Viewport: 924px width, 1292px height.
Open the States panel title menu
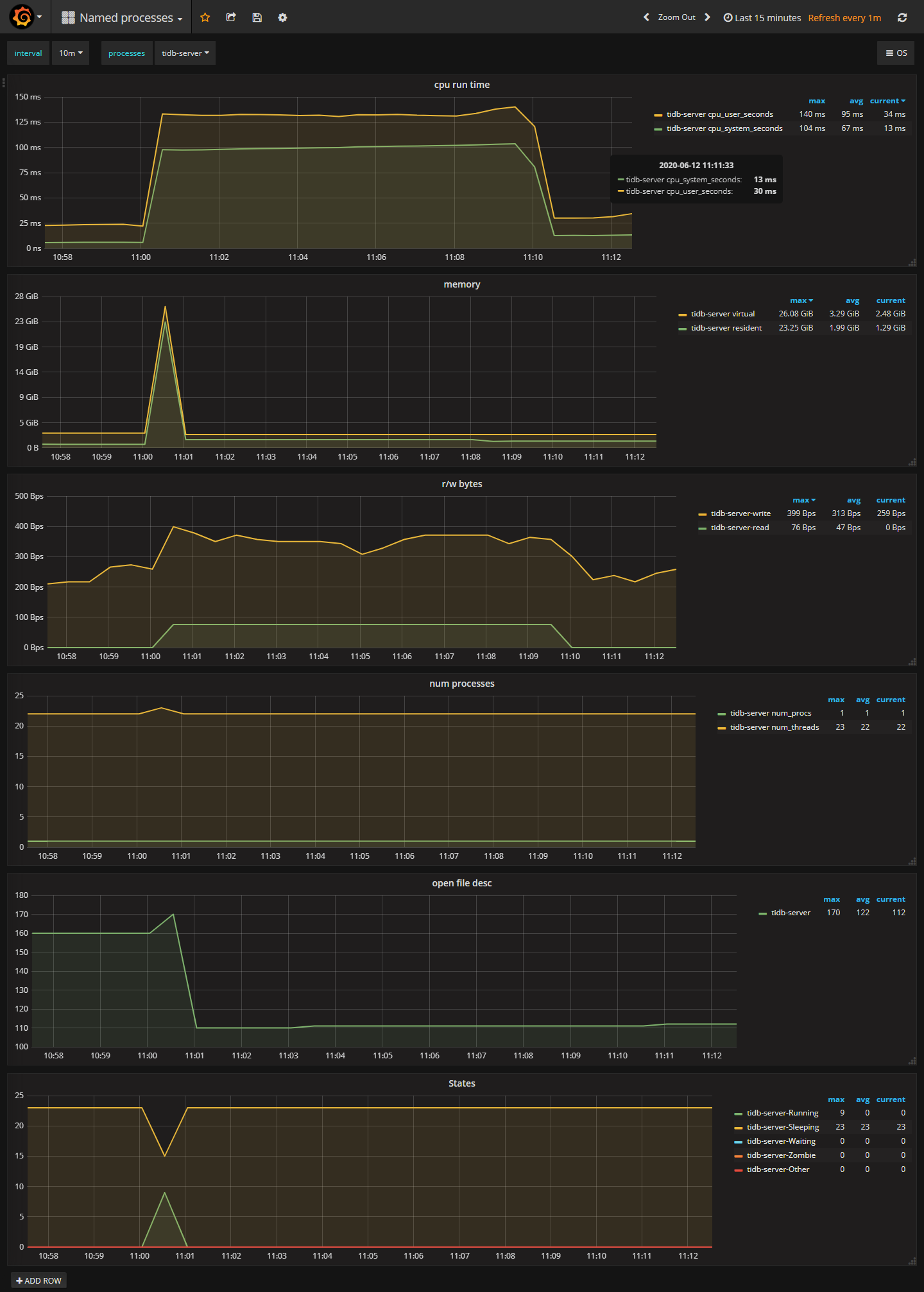pos(462,1083)
